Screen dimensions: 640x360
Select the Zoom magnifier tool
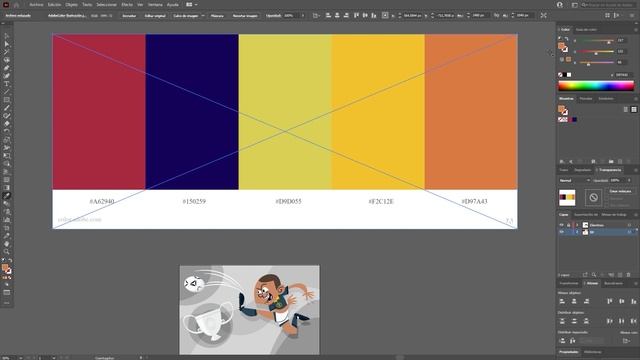point(7,252)
